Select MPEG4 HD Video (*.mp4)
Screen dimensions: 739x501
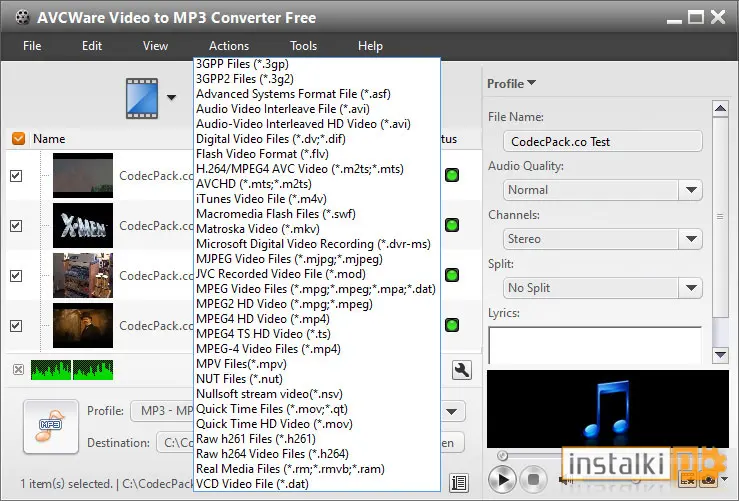[317, 319]
